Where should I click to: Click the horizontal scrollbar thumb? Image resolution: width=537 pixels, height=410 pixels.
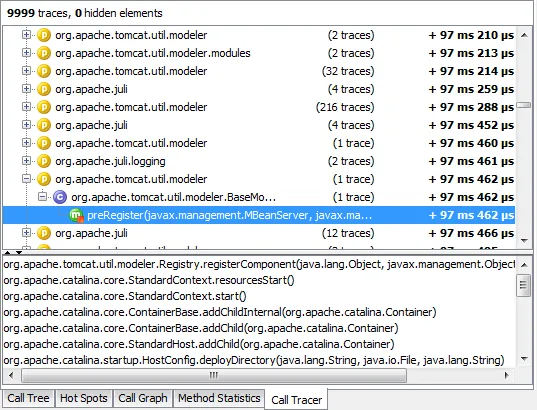click(214, 375)
